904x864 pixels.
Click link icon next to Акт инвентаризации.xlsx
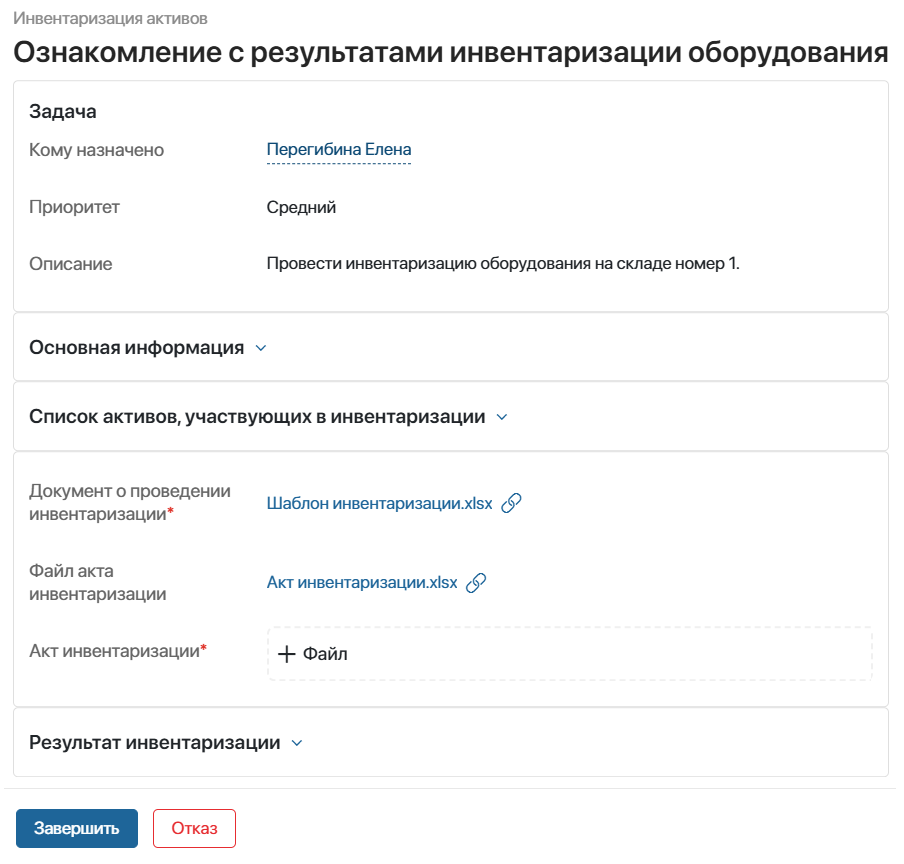click(x=476, y=583)
